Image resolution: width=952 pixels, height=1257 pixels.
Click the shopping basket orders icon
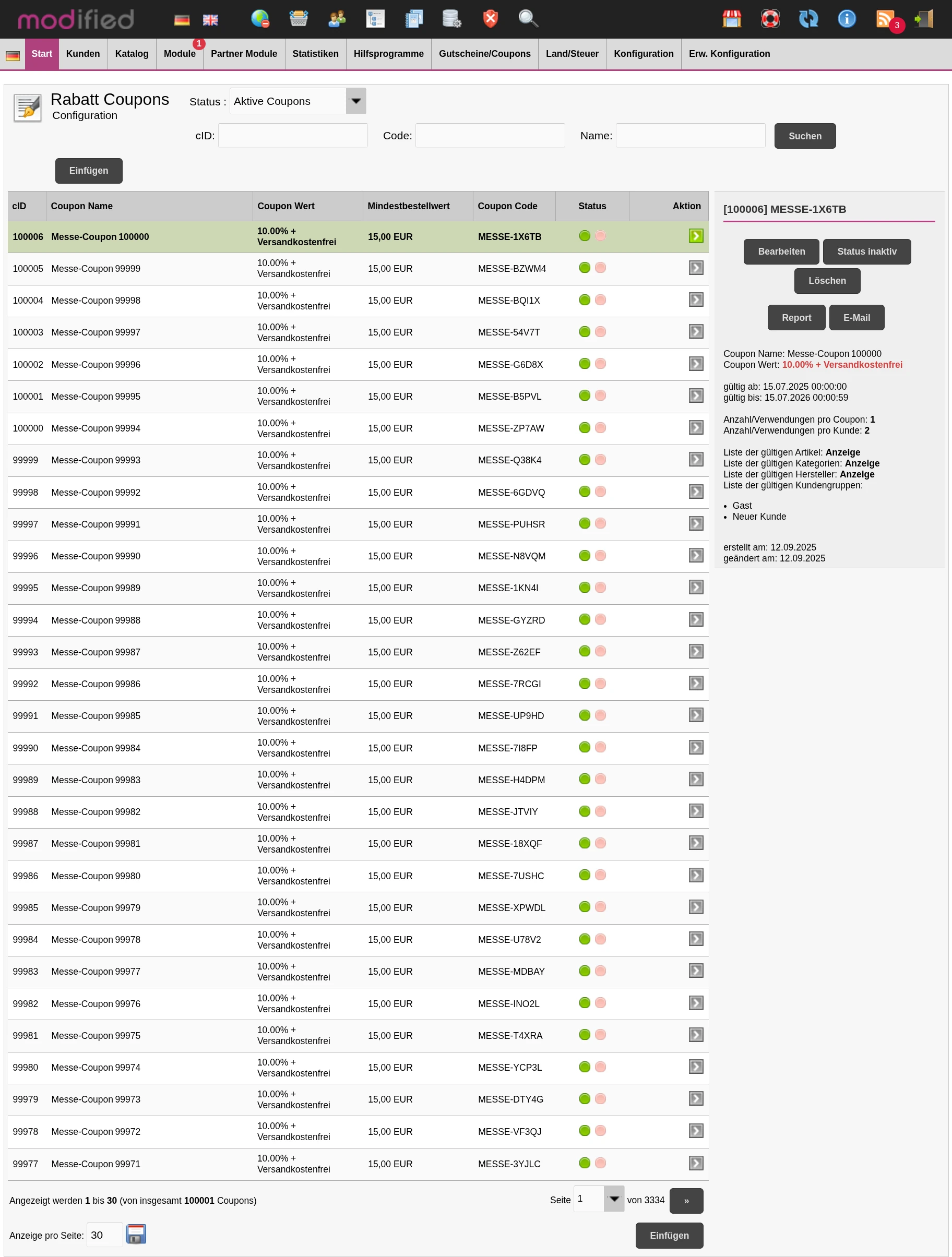pyautogui.click(x=299, y=19)
